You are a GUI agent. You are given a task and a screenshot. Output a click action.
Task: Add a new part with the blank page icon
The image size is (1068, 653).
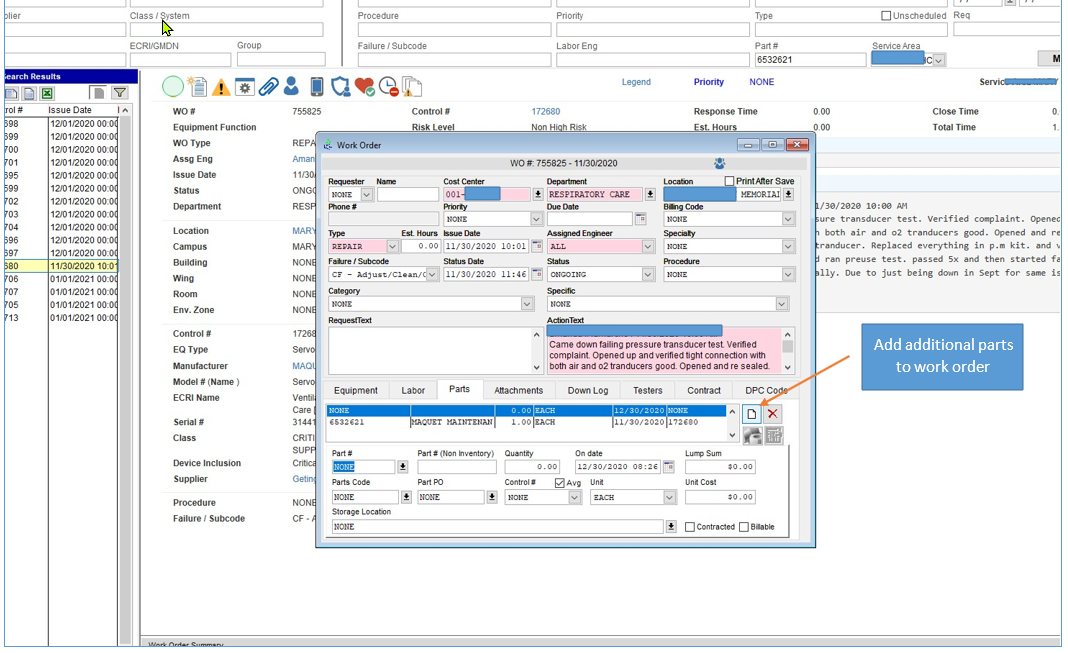[751, 414]
